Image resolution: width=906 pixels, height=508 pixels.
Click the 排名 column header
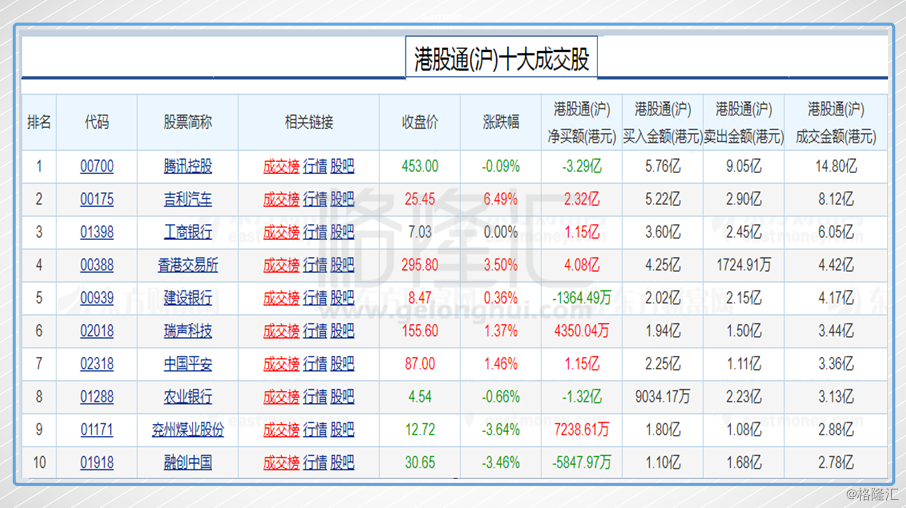[39, 122]
